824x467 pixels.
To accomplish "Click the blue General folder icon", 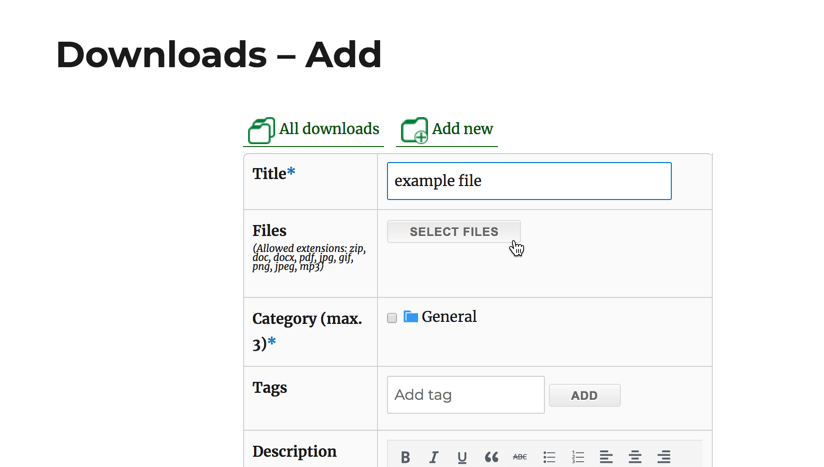I will coord(411,317).
